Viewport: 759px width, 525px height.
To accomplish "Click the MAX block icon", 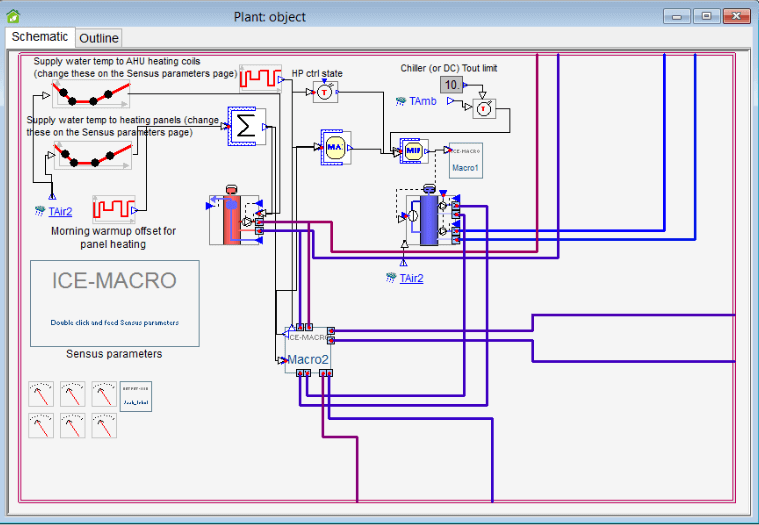I will 335,147.
